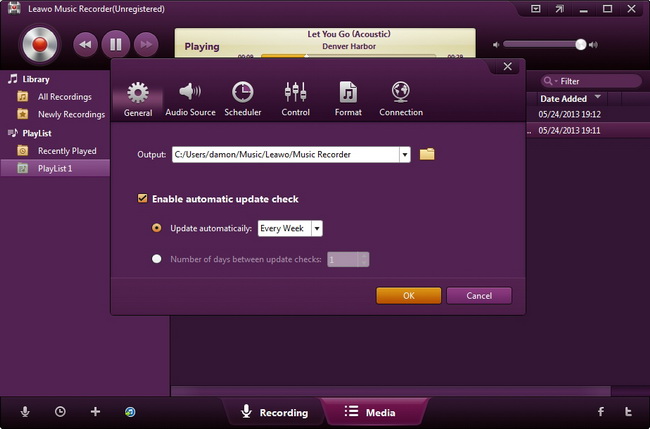Click the microphone icon in bottom bar

[x=25, y=412]
